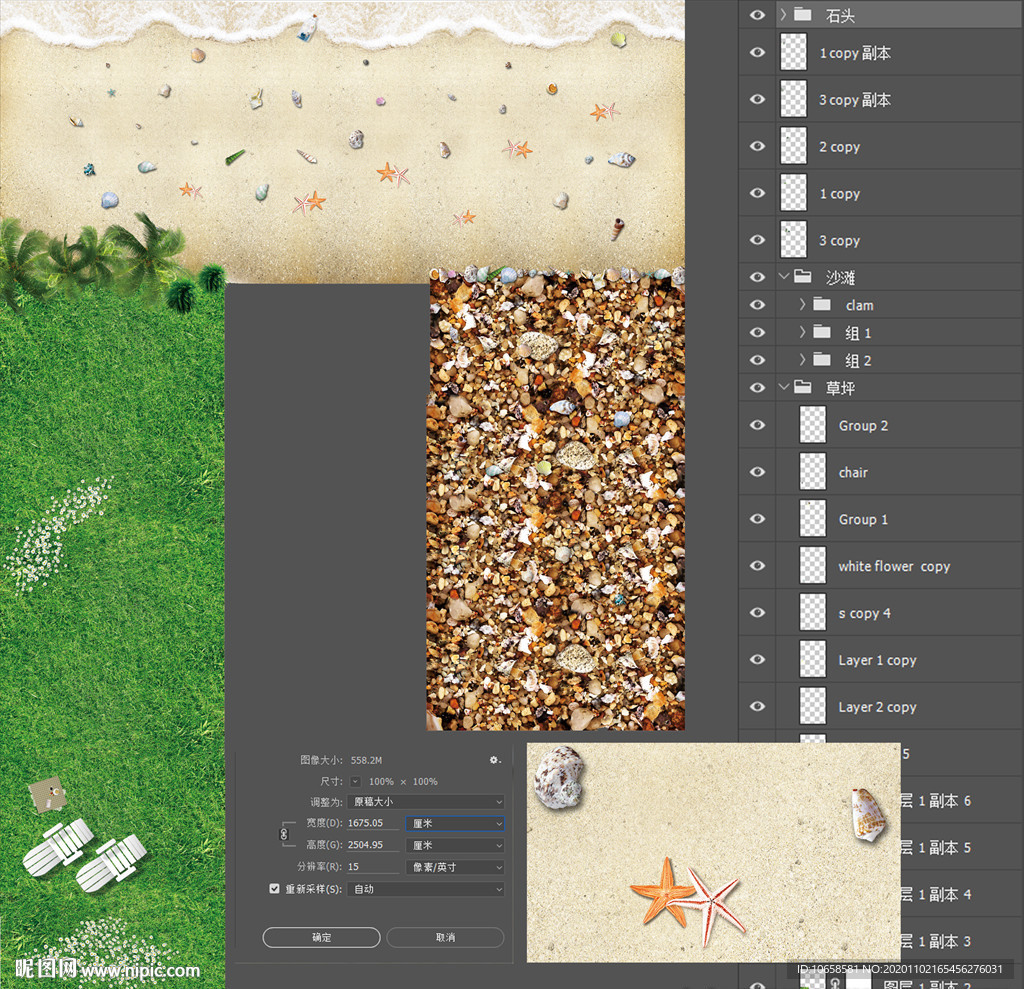
Task: Toggle the width-height constrain link icon
Action: click(283, 834)
